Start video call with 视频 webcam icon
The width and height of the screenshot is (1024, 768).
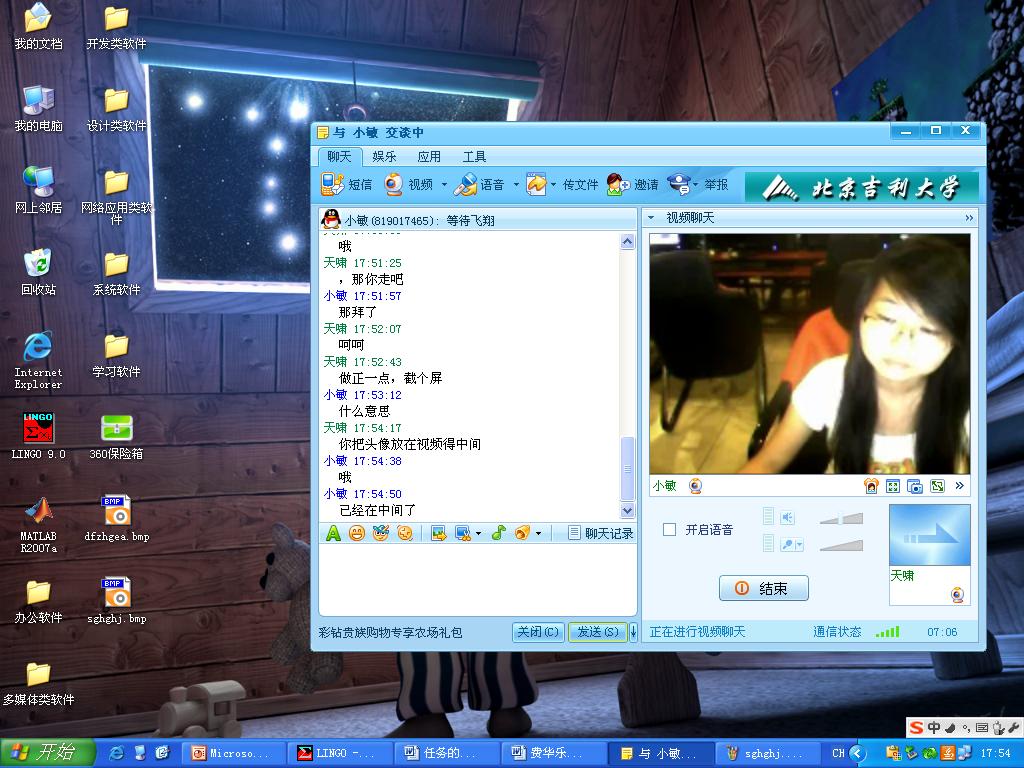tap(394, 185)
